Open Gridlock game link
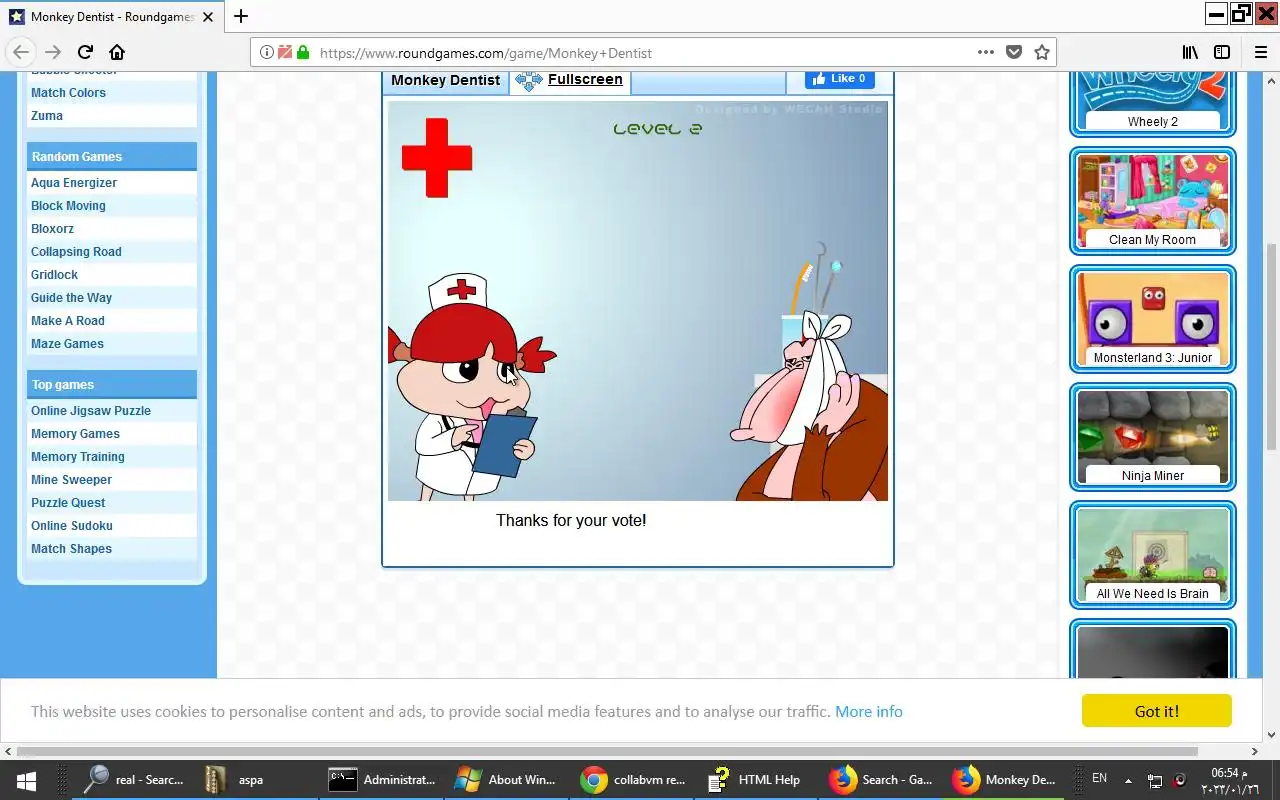This screenshot has width=1280, height=800. [x=54, y=274]
